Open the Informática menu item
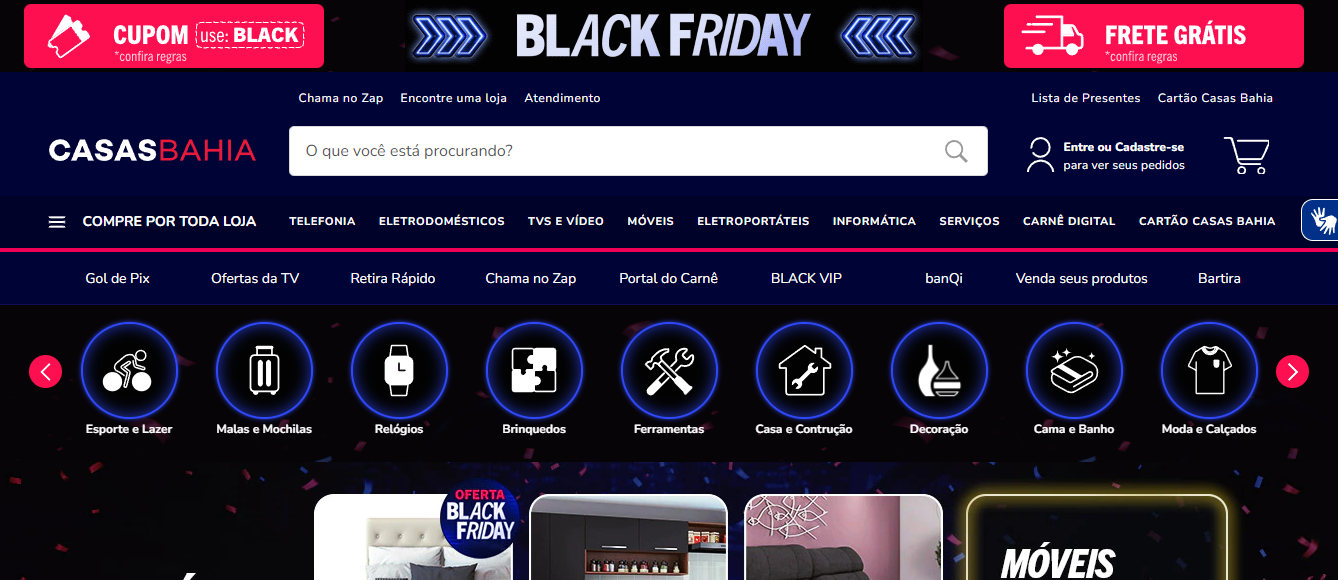This screenshot has width=1338, height=580. click(x=874, y=221)
